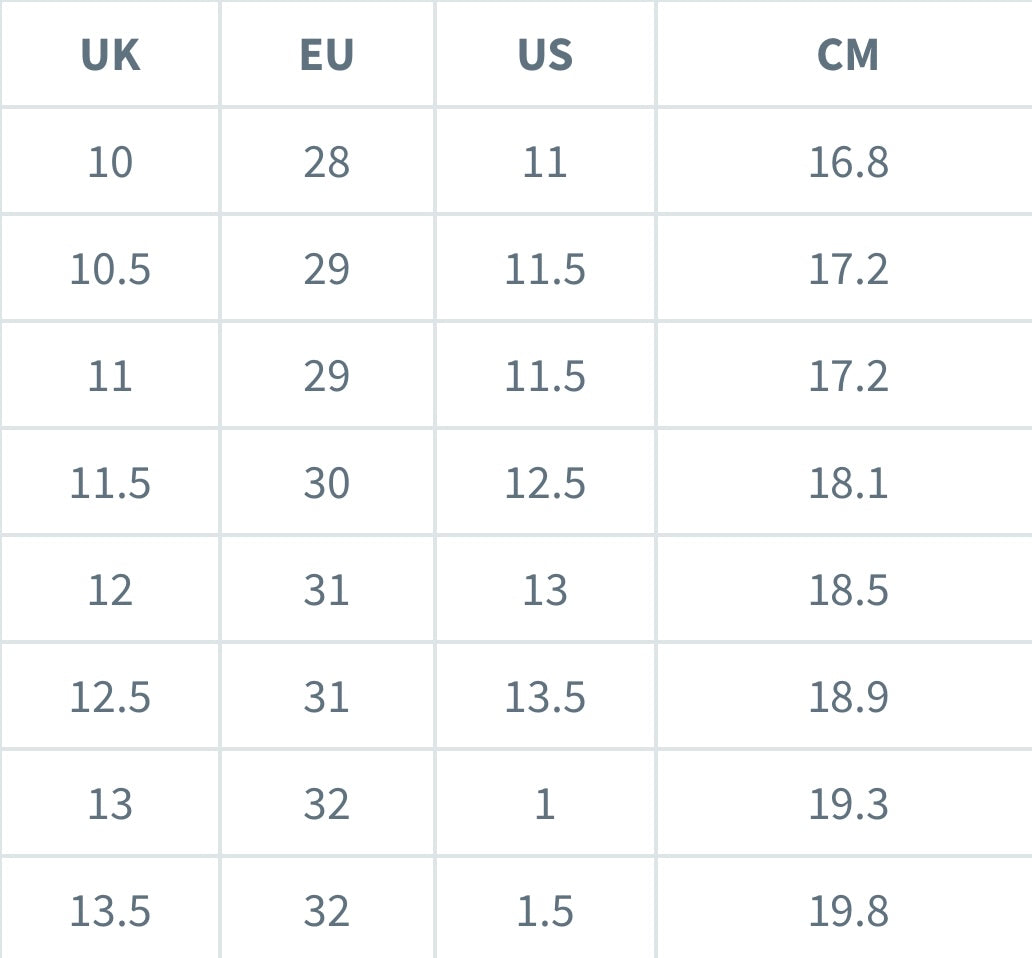
Task: Select EU 31 in the UK 12 row
Action: pos(327,591)
